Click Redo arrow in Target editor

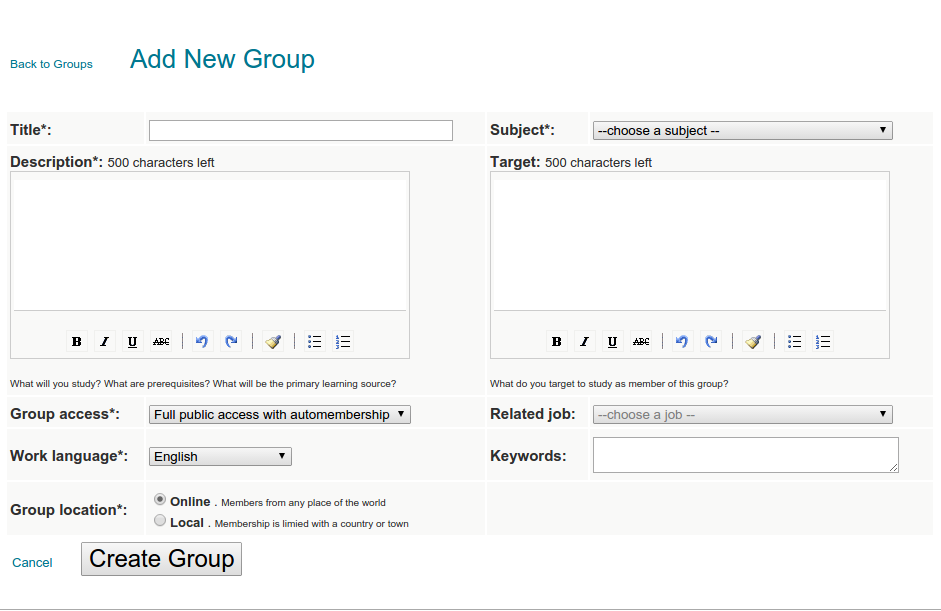711,342
